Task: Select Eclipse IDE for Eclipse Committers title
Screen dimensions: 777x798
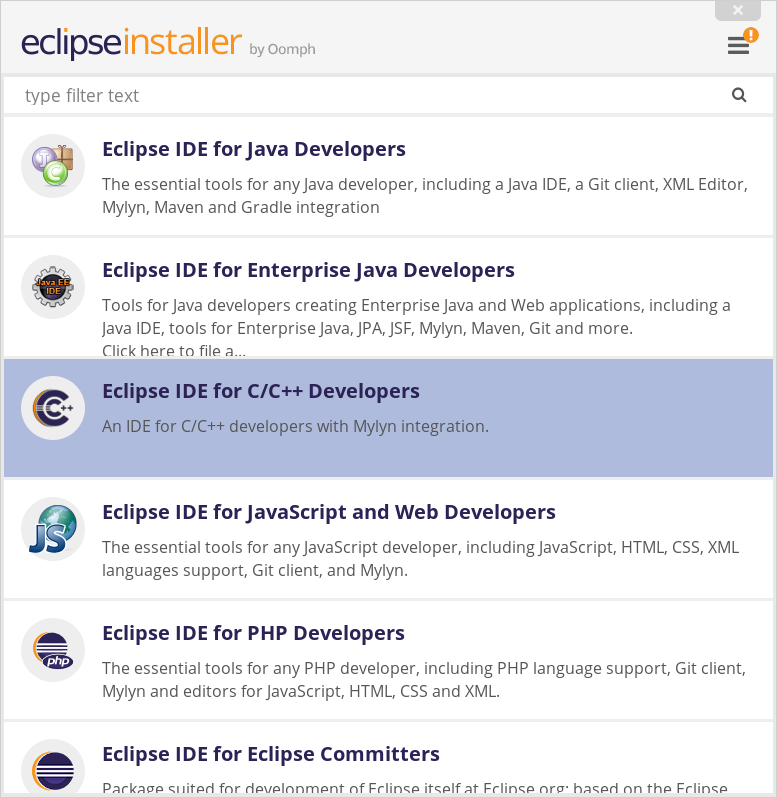Action: 271,754
